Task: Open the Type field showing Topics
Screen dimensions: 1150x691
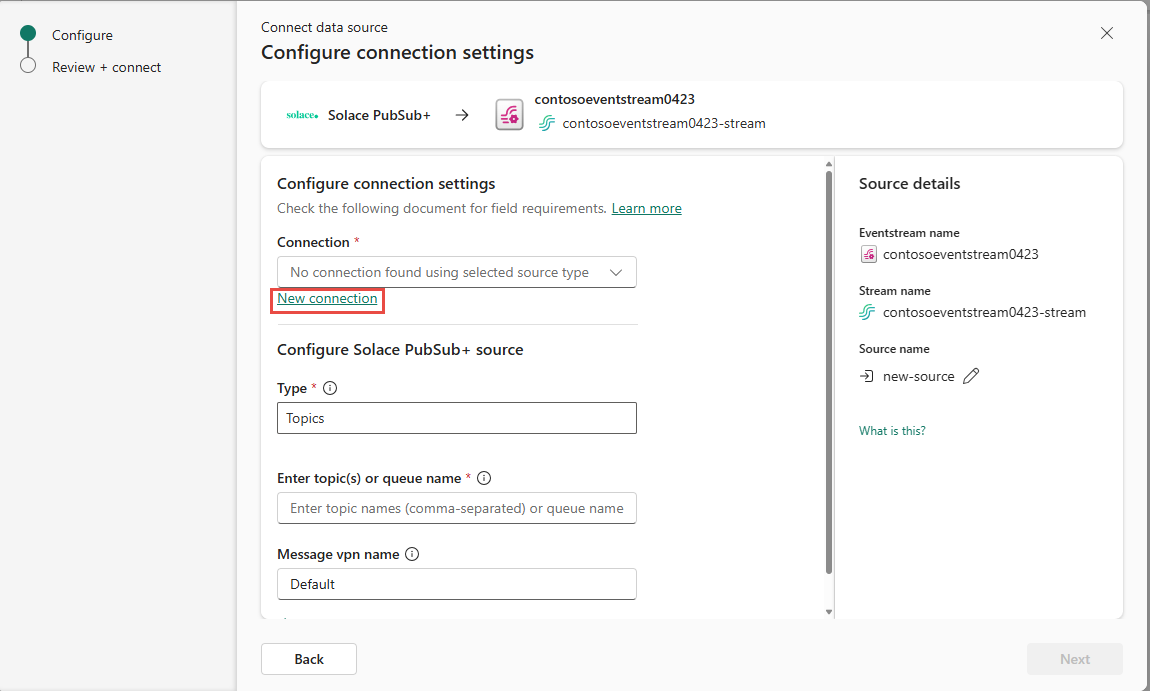Action: point(456,418)
